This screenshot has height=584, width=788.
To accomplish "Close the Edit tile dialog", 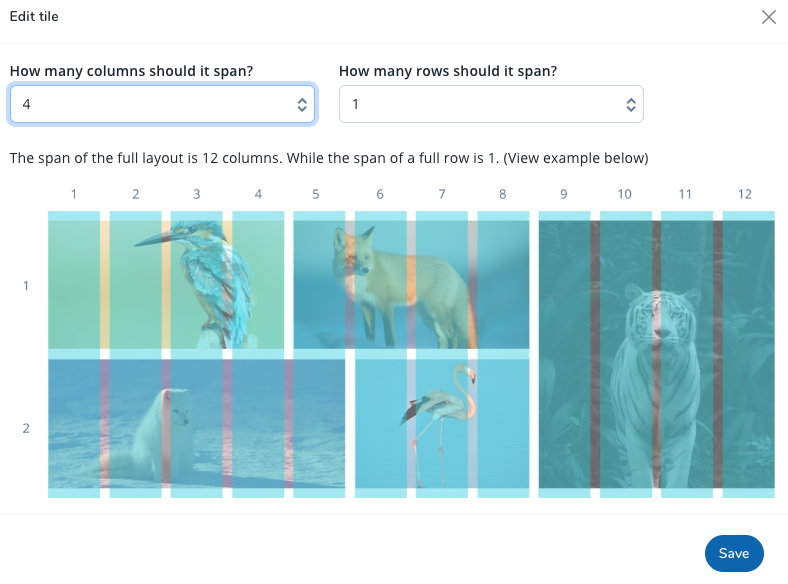I will [768, 17].
